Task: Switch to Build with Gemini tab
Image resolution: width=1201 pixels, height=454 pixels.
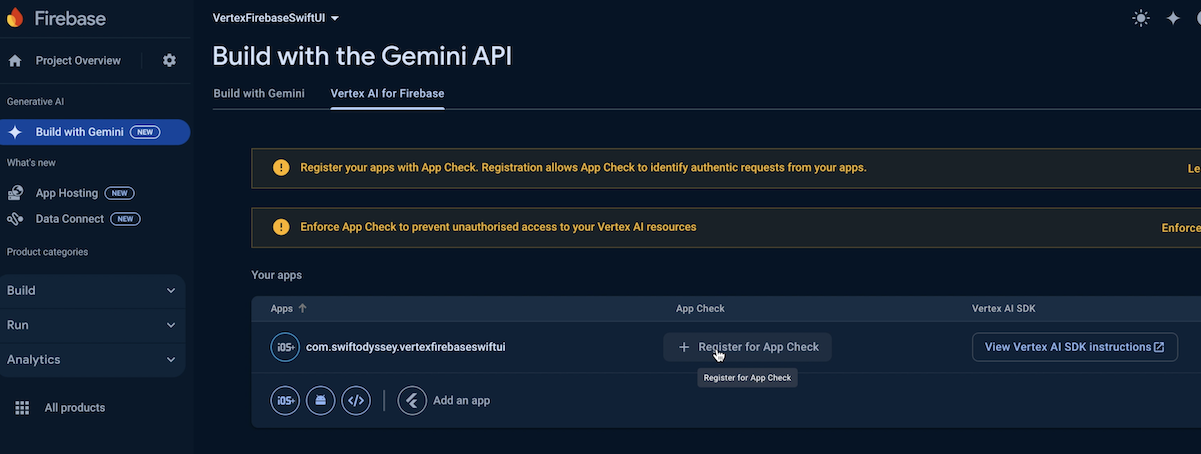Action: [259, 93]
